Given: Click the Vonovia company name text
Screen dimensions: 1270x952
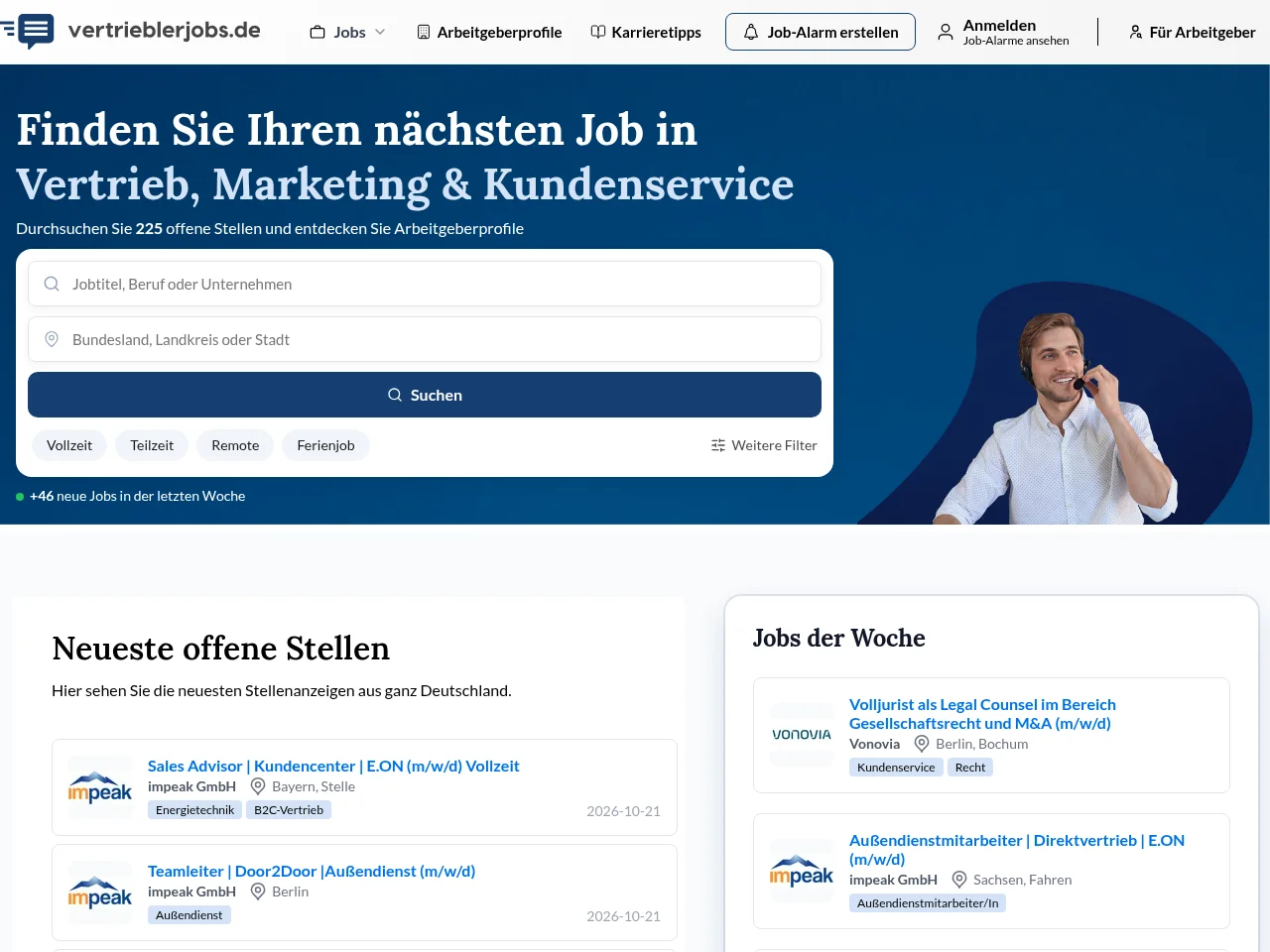Looking at the screenshot, I should pos(874,744).
